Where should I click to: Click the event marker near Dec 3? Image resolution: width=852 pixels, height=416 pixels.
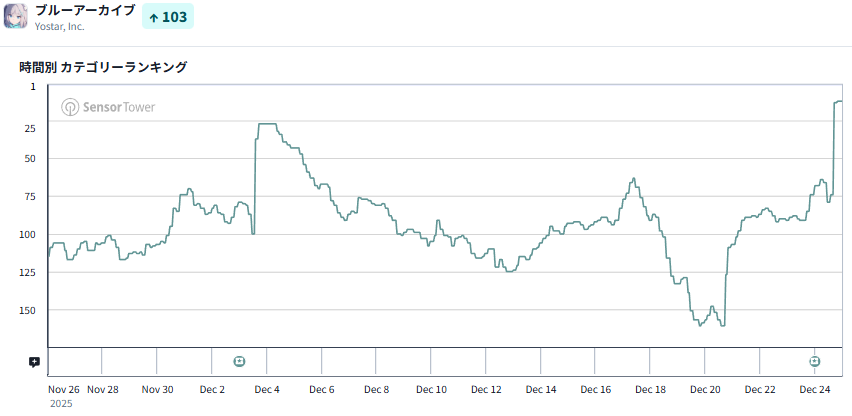pyautogui.click(x=239, y=361)
